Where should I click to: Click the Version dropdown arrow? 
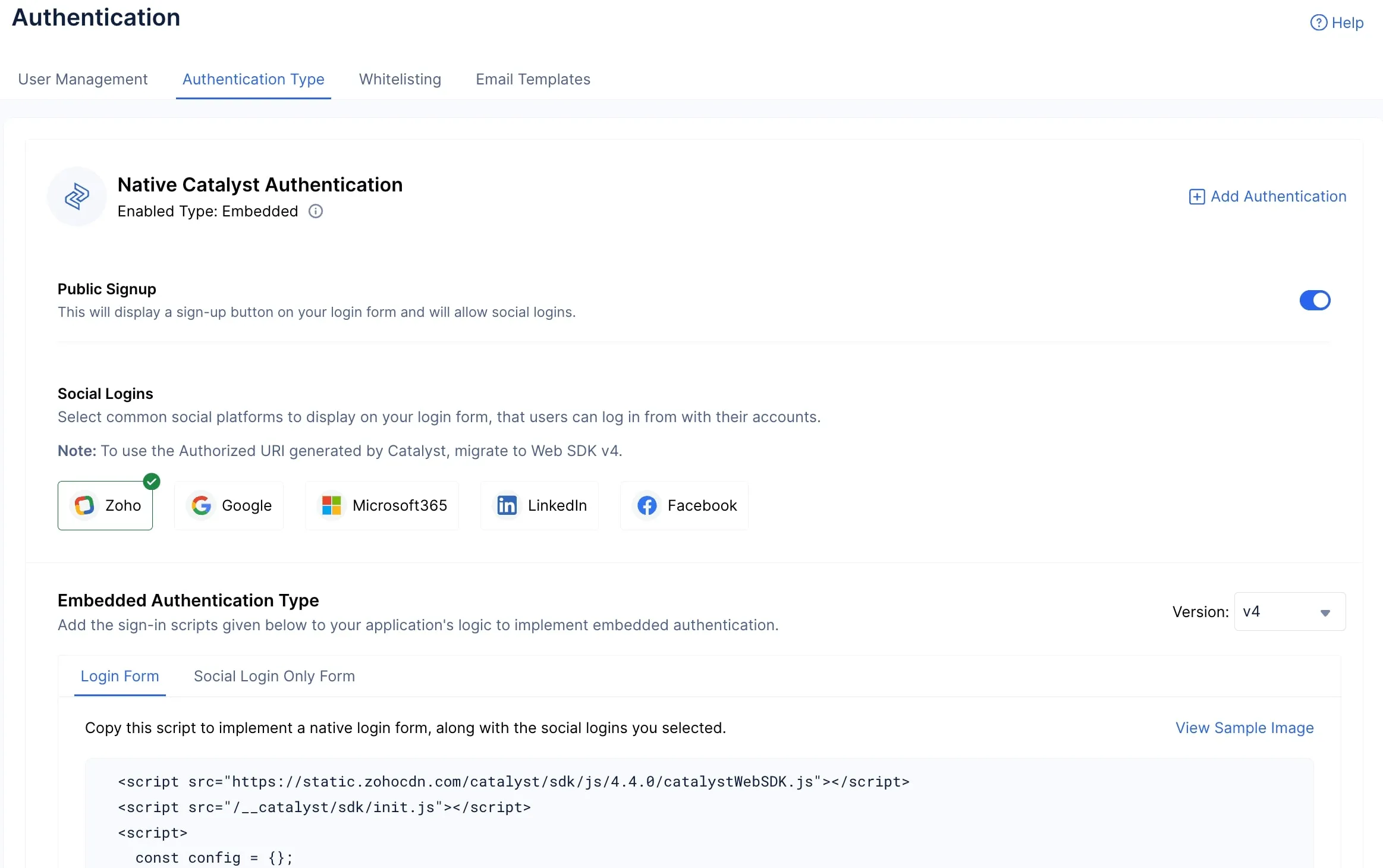coord(1325,613)
